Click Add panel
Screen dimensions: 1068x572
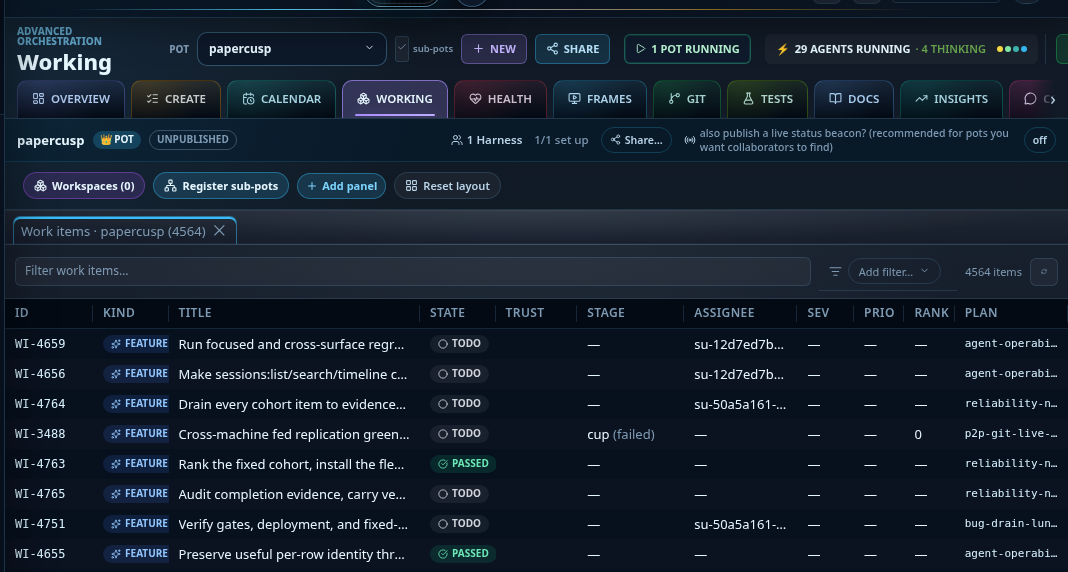click(x=341, y=186)
